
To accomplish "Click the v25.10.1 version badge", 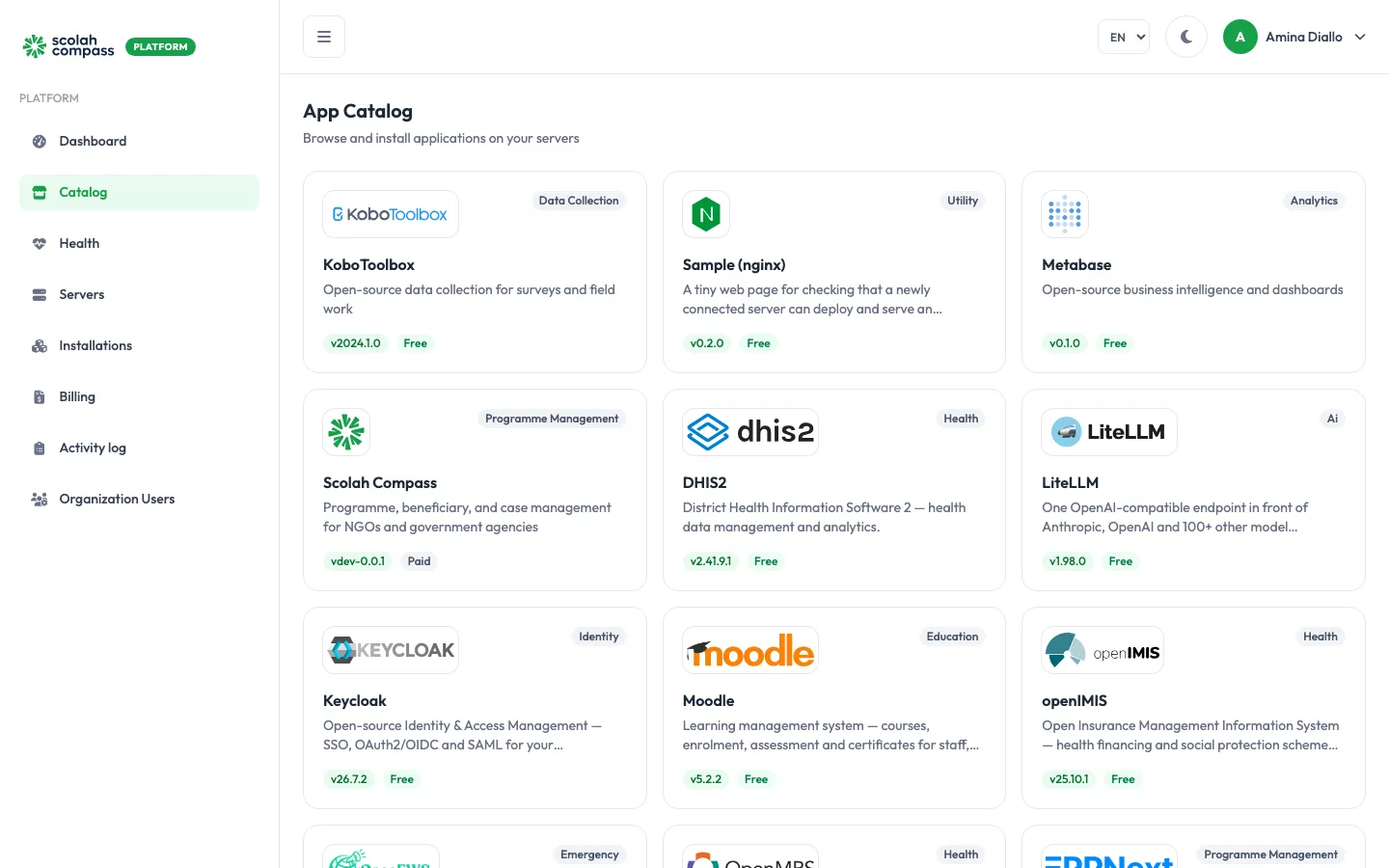I will (x=1069, y=779).
